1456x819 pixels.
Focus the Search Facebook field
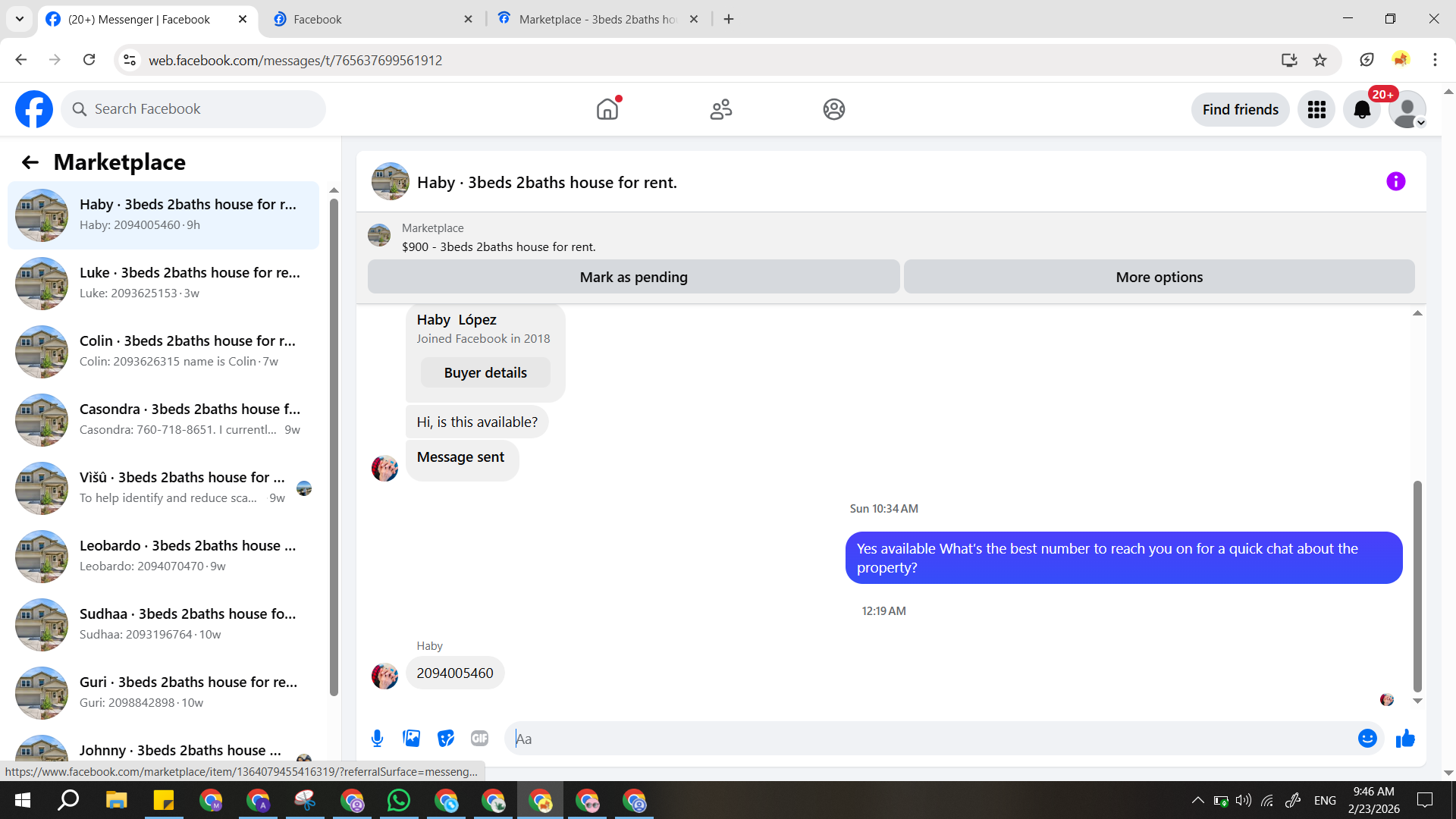point(193,109)
